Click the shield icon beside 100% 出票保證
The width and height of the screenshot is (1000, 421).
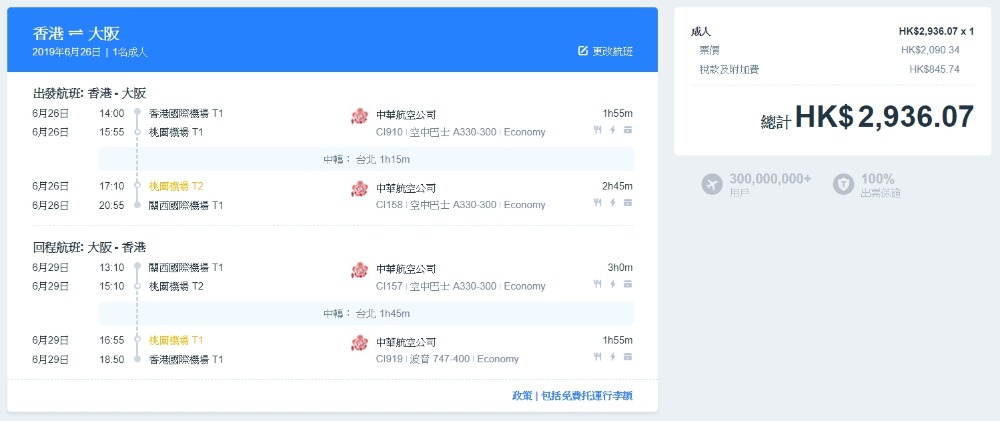point(845,184)
